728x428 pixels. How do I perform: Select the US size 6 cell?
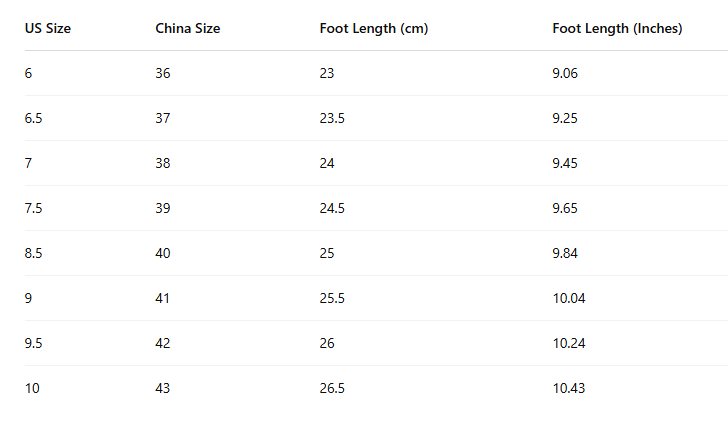(x=28, y=73)
